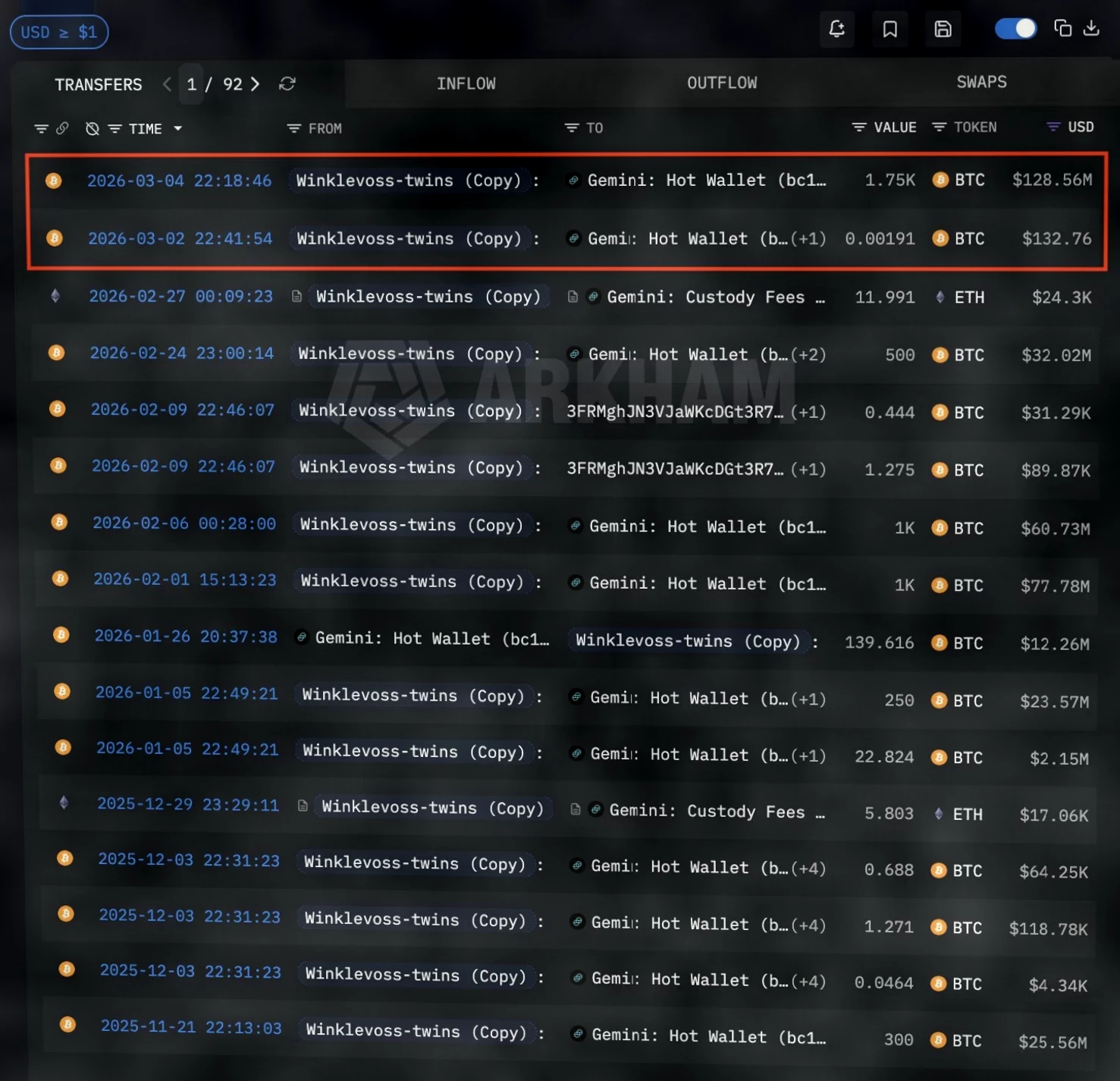Click the BTC token icon in the $128.56M row
This screenshot has height=1081, width=1120.
click(940, 180)
